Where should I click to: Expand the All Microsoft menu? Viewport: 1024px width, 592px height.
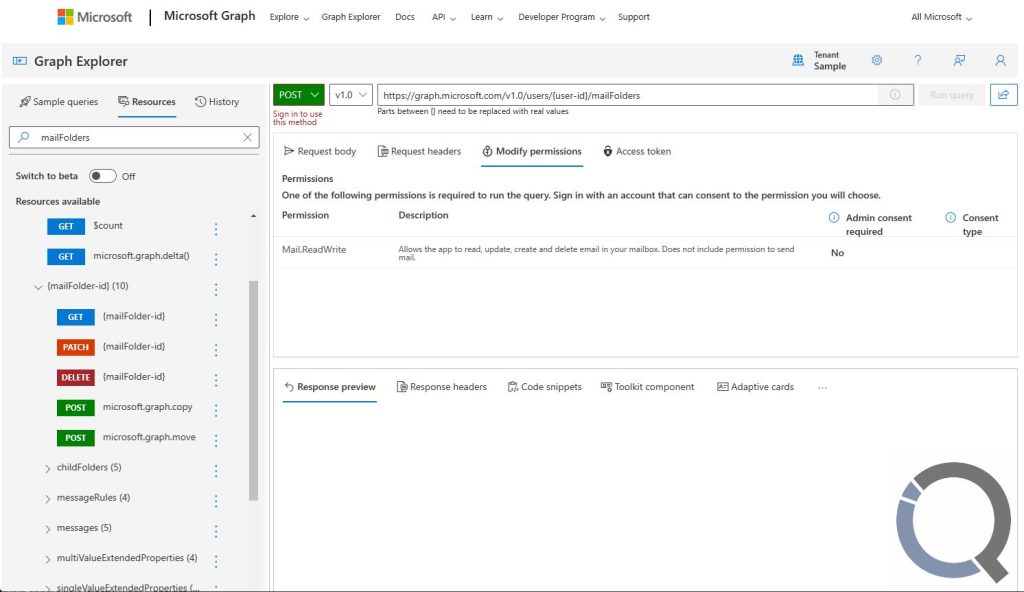[x=942, y=17]
